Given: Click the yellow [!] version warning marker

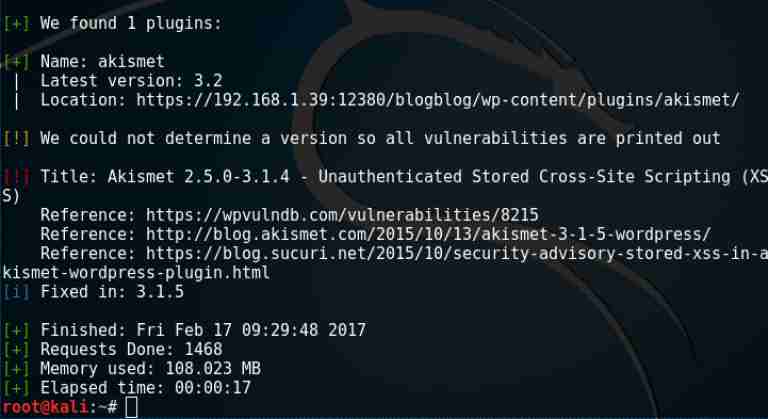Looking at the screenshot, I should 16,138.
